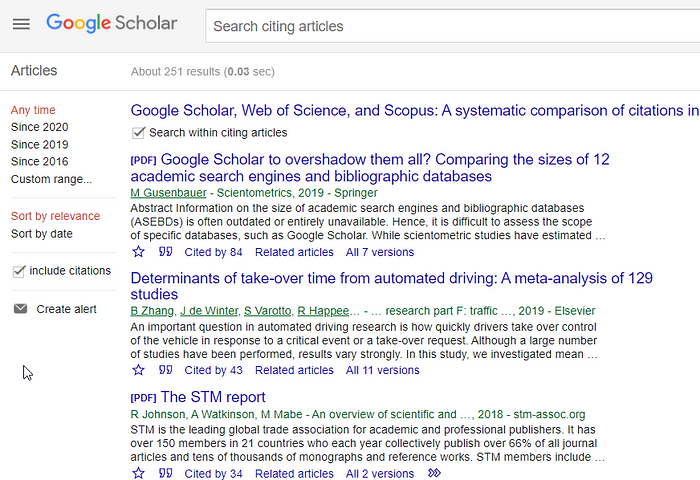Image resolution: width=700 pixels, height=480 pixels.
Task: Filter results Since 2020
Action: click(39, 127)
